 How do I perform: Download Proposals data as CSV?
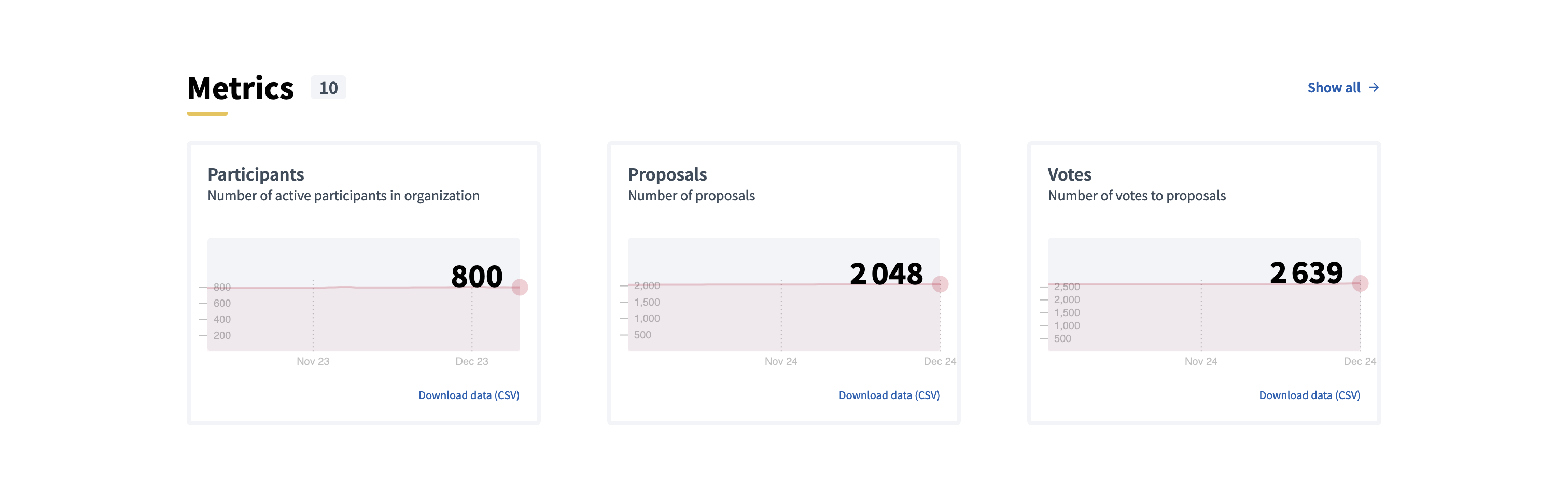889,395
